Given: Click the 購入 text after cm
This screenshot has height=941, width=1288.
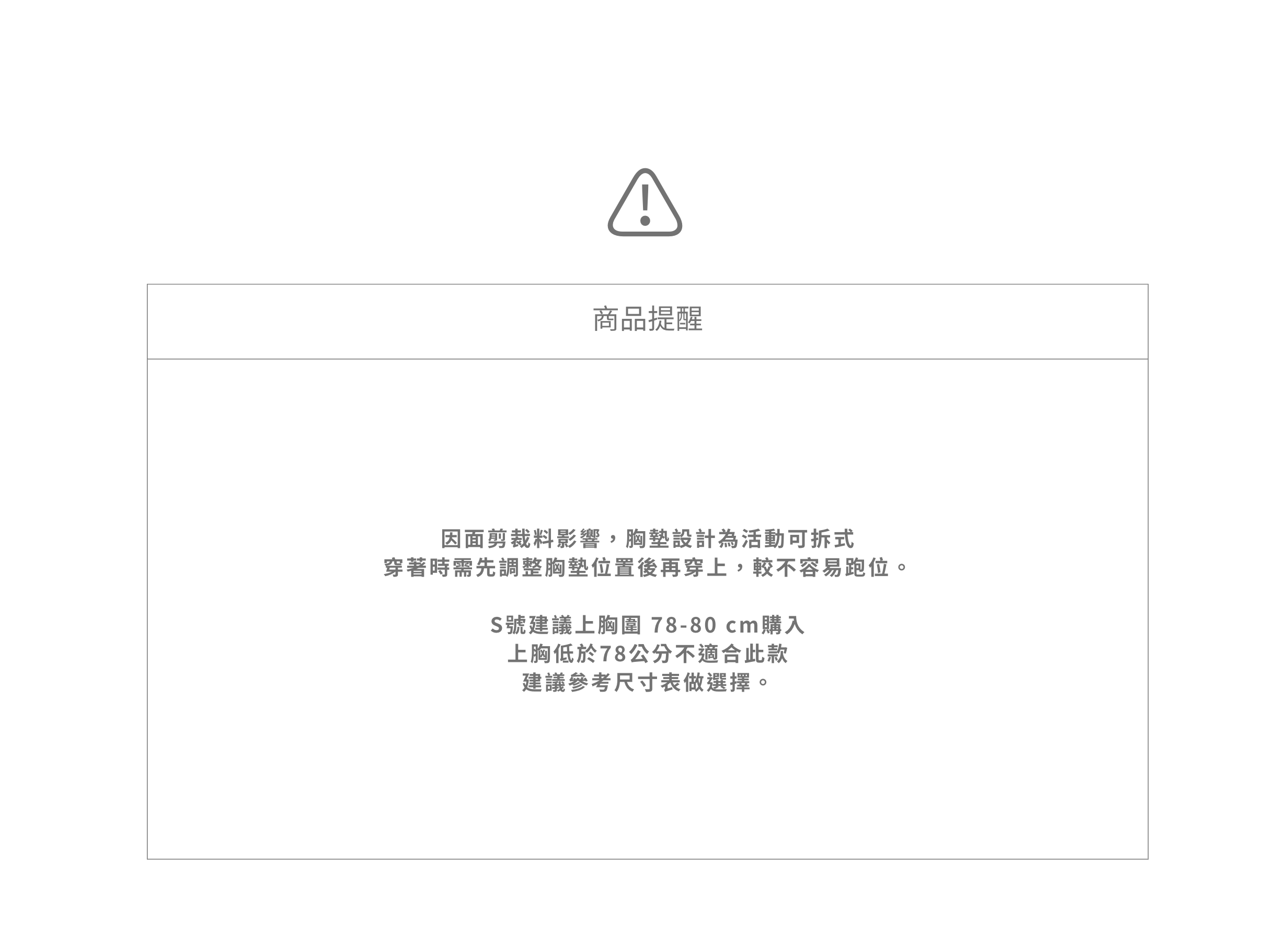Looking at the screenshot, I should pyautogui.click(x=783, y=625).
